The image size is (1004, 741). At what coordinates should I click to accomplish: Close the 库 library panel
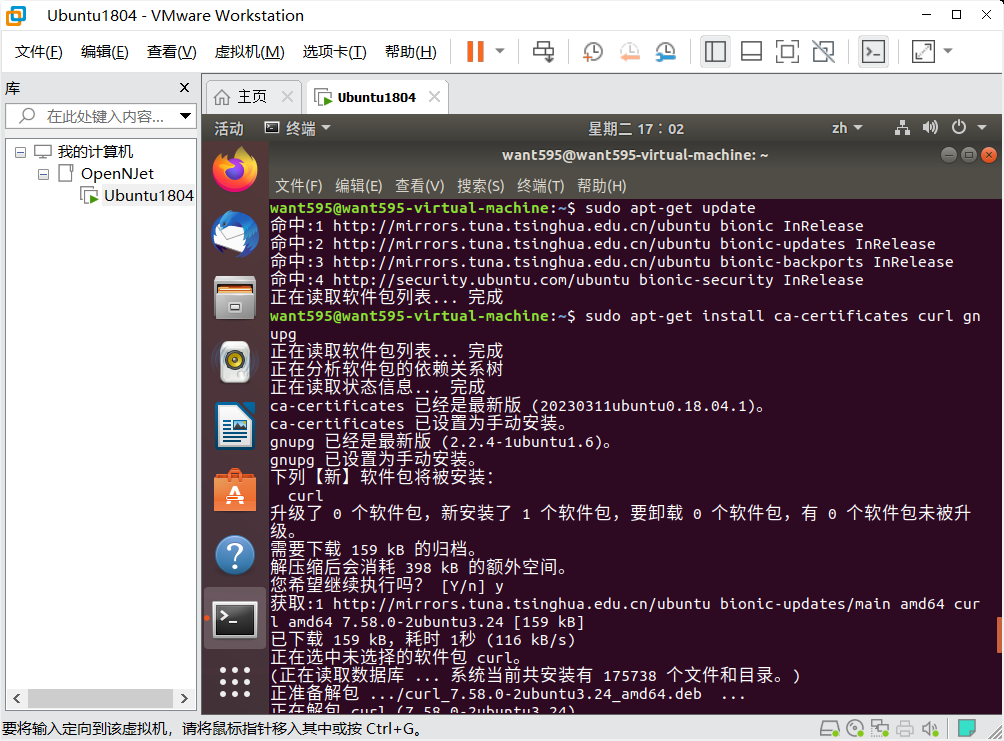point(184,88)
